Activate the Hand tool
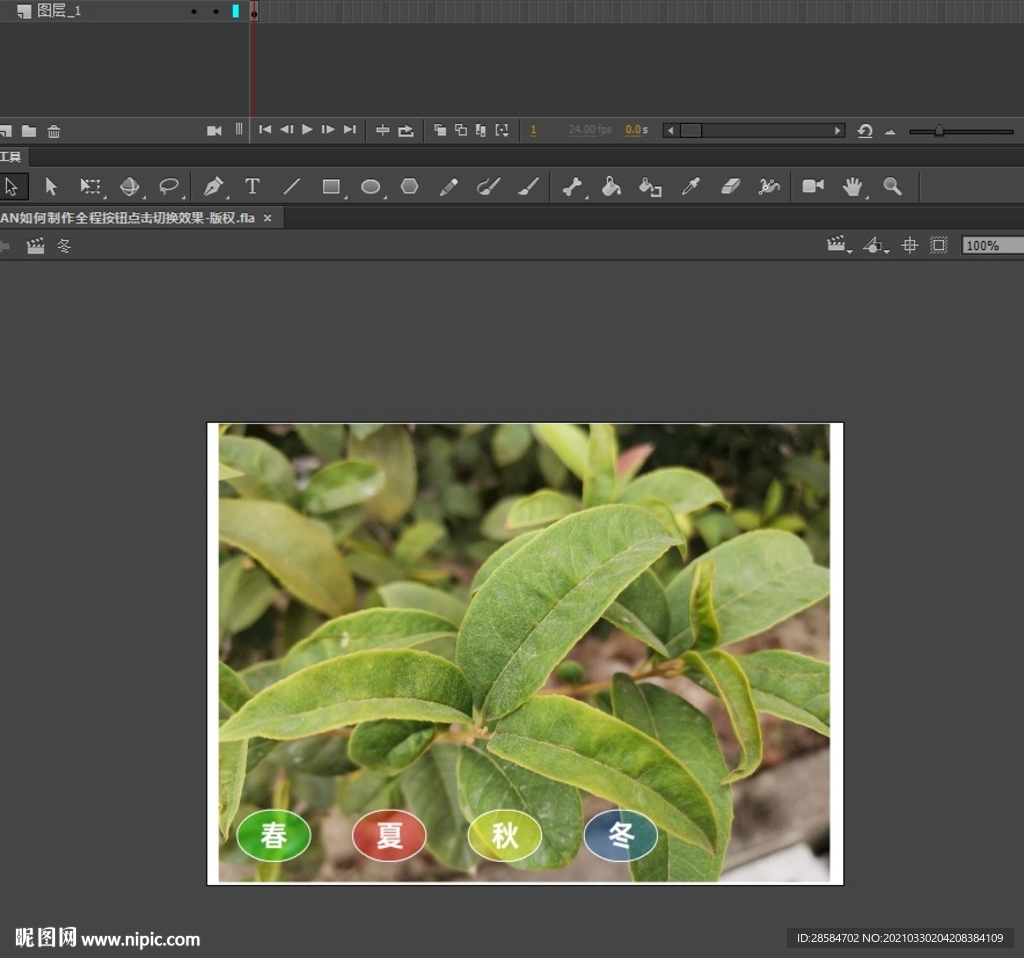 (x=852, y=187)
